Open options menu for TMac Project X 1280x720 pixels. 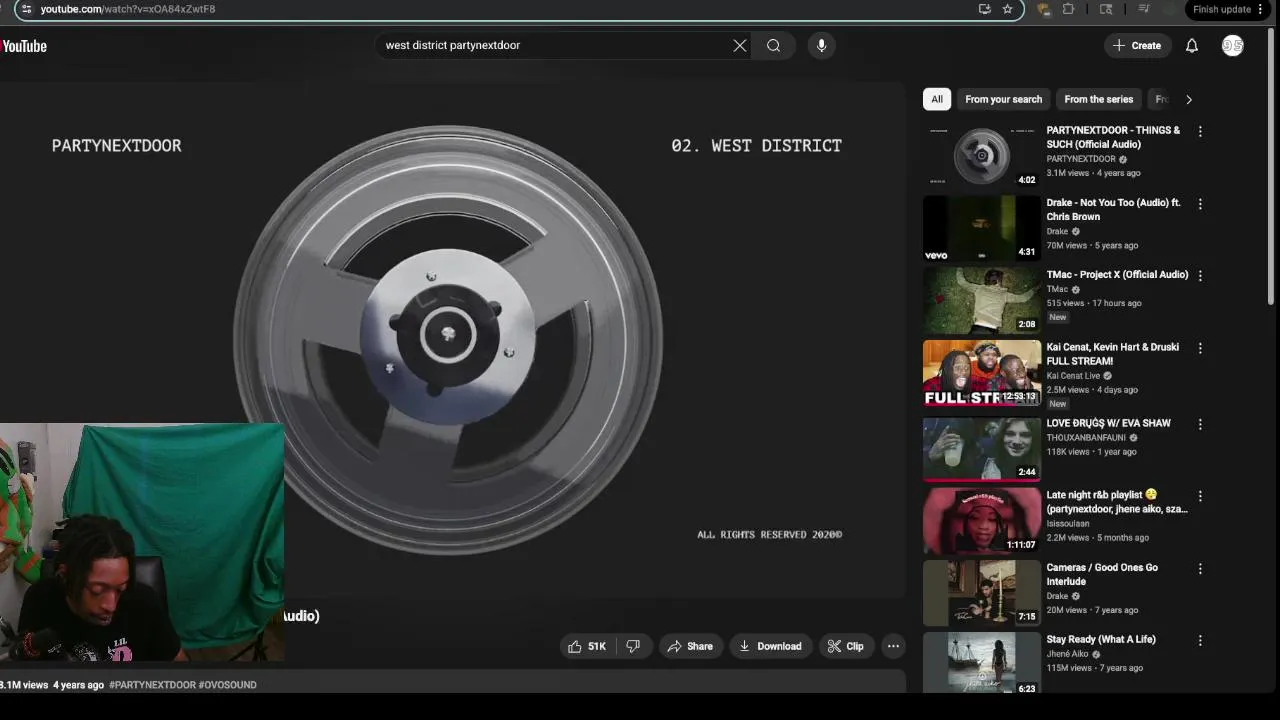(x=1200, y=275)
